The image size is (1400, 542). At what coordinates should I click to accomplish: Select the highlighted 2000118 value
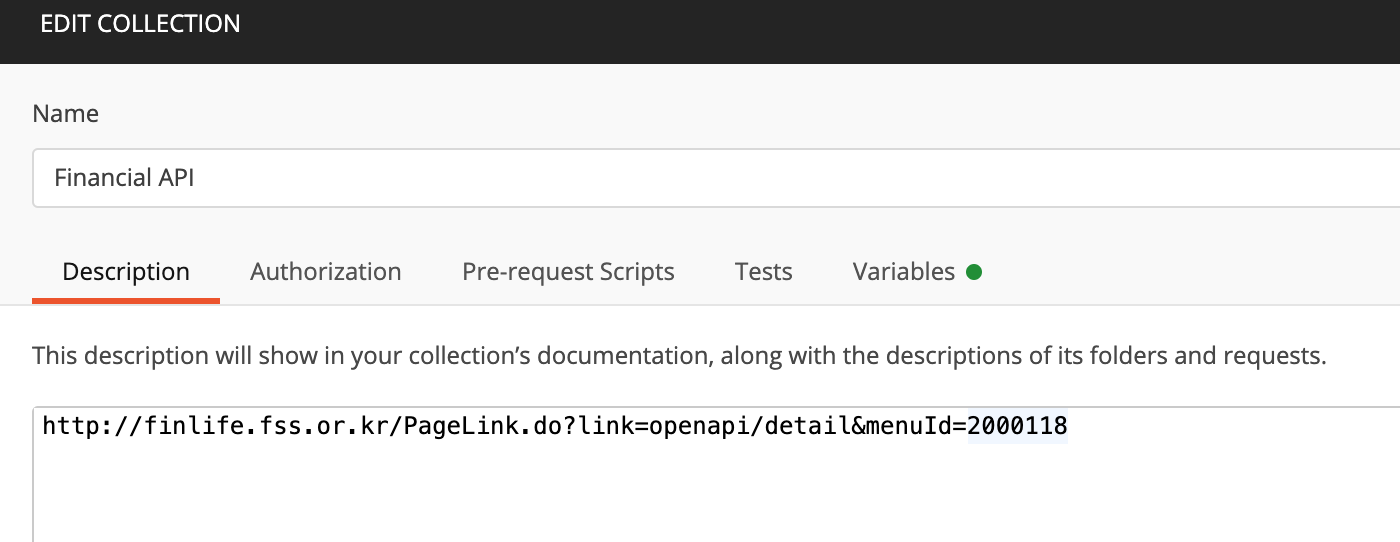(1018, 427)
